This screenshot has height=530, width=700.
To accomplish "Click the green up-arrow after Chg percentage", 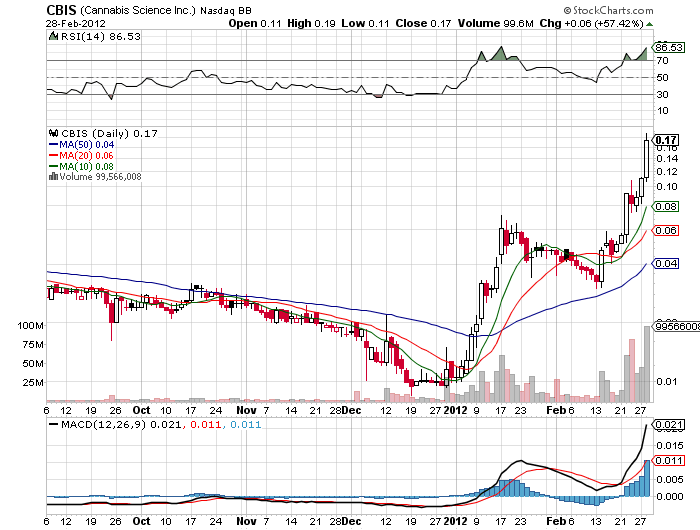I will (x=649, y=24).
